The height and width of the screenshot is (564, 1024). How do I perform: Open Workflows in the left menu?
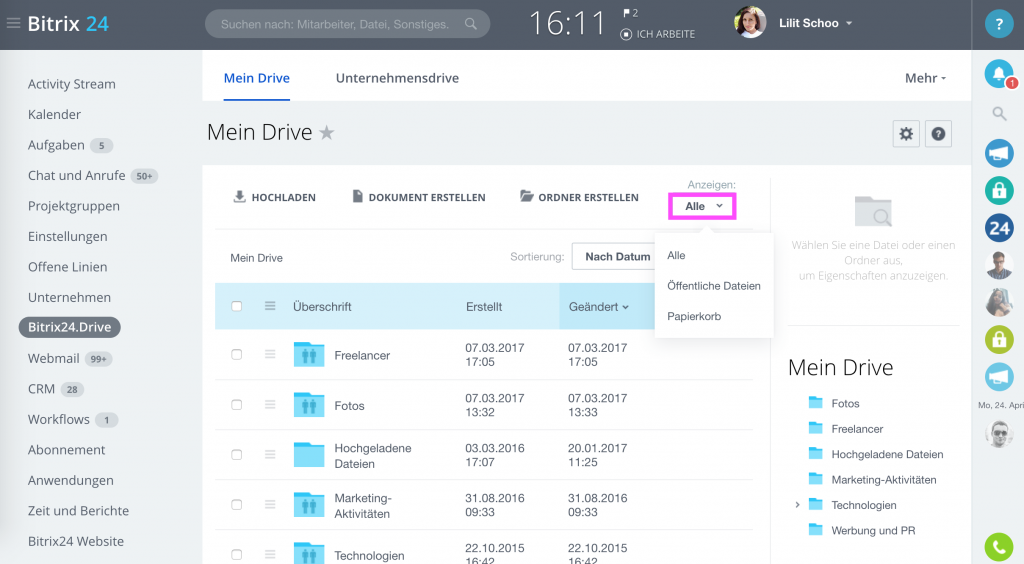pos(59,419)
